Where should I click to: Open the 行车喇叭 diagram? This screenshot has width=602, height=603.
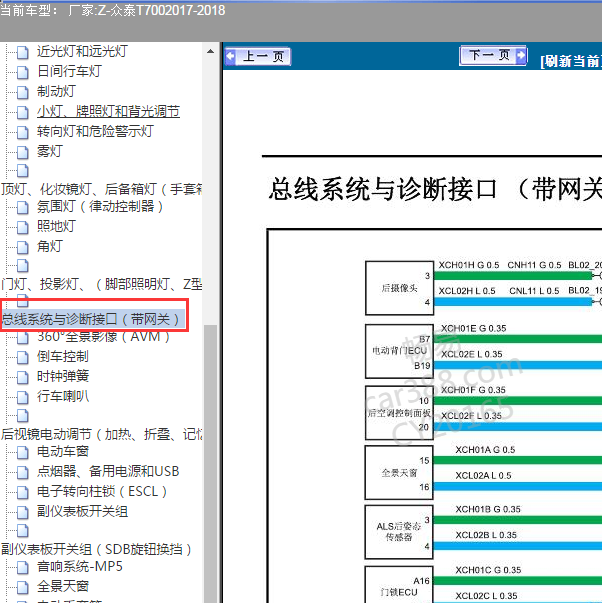(63, 396)
